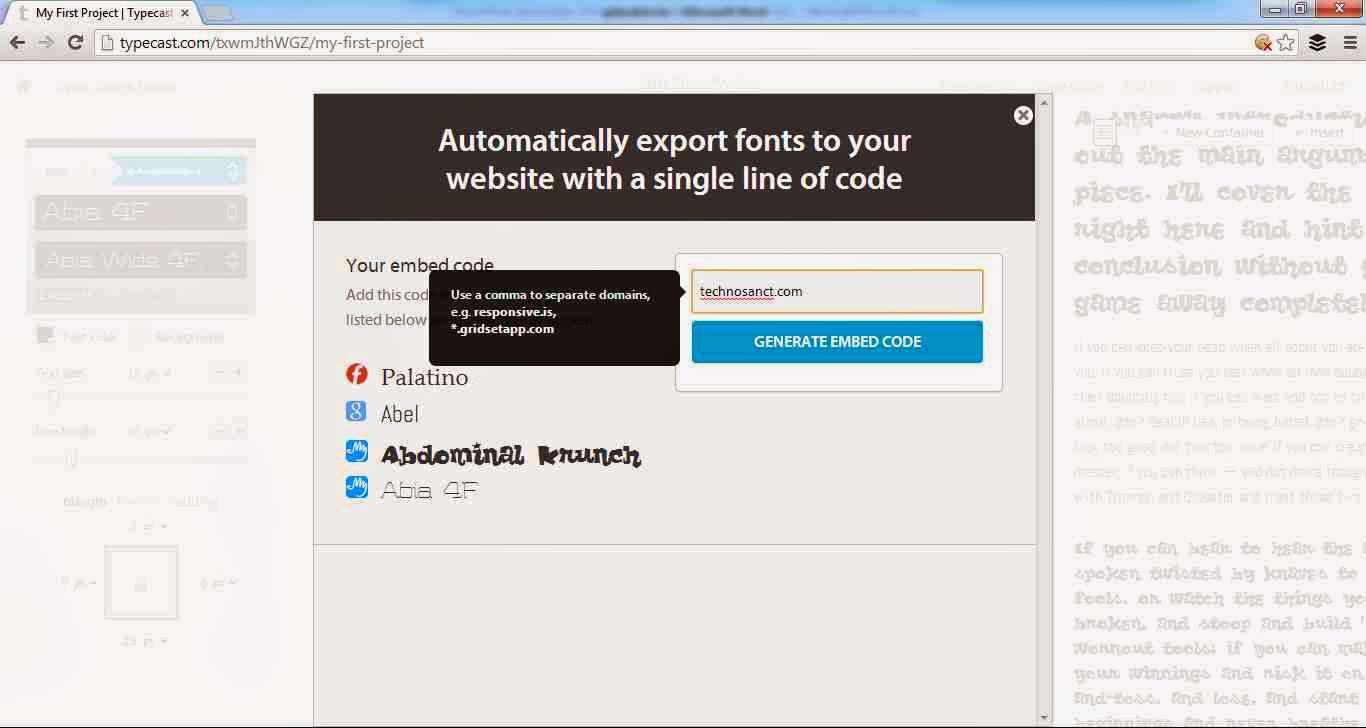Click the comma separate domains tooltip
Viewport: 1366px width, 728px height.
tap(554, 317)
